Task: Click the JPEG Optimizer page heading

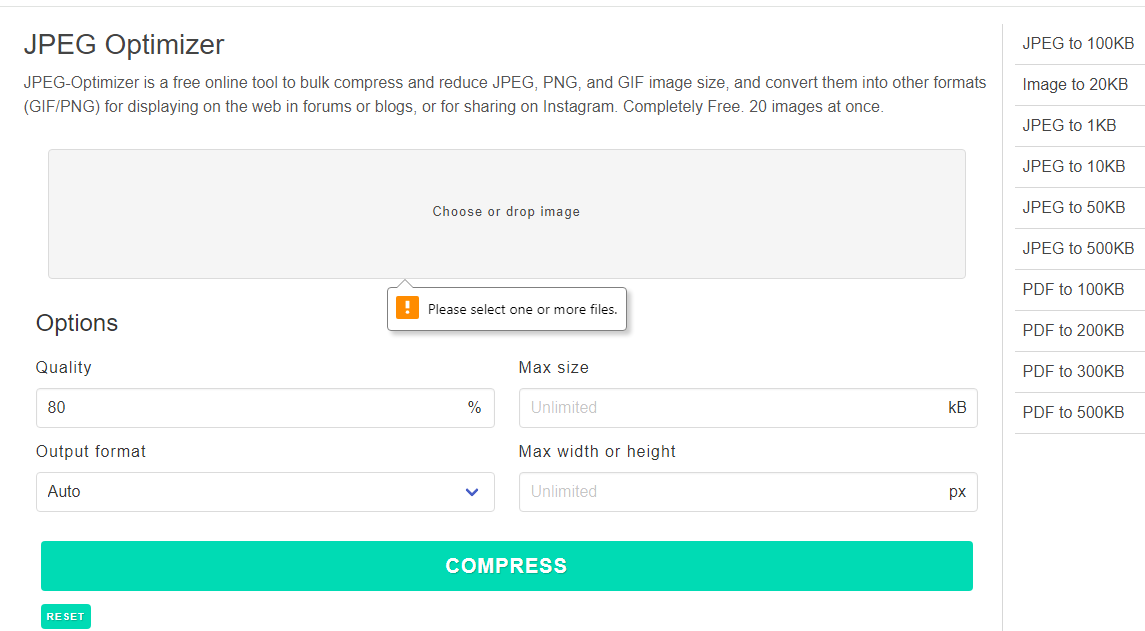Action: pyautogui.click(x=124, y=45)
